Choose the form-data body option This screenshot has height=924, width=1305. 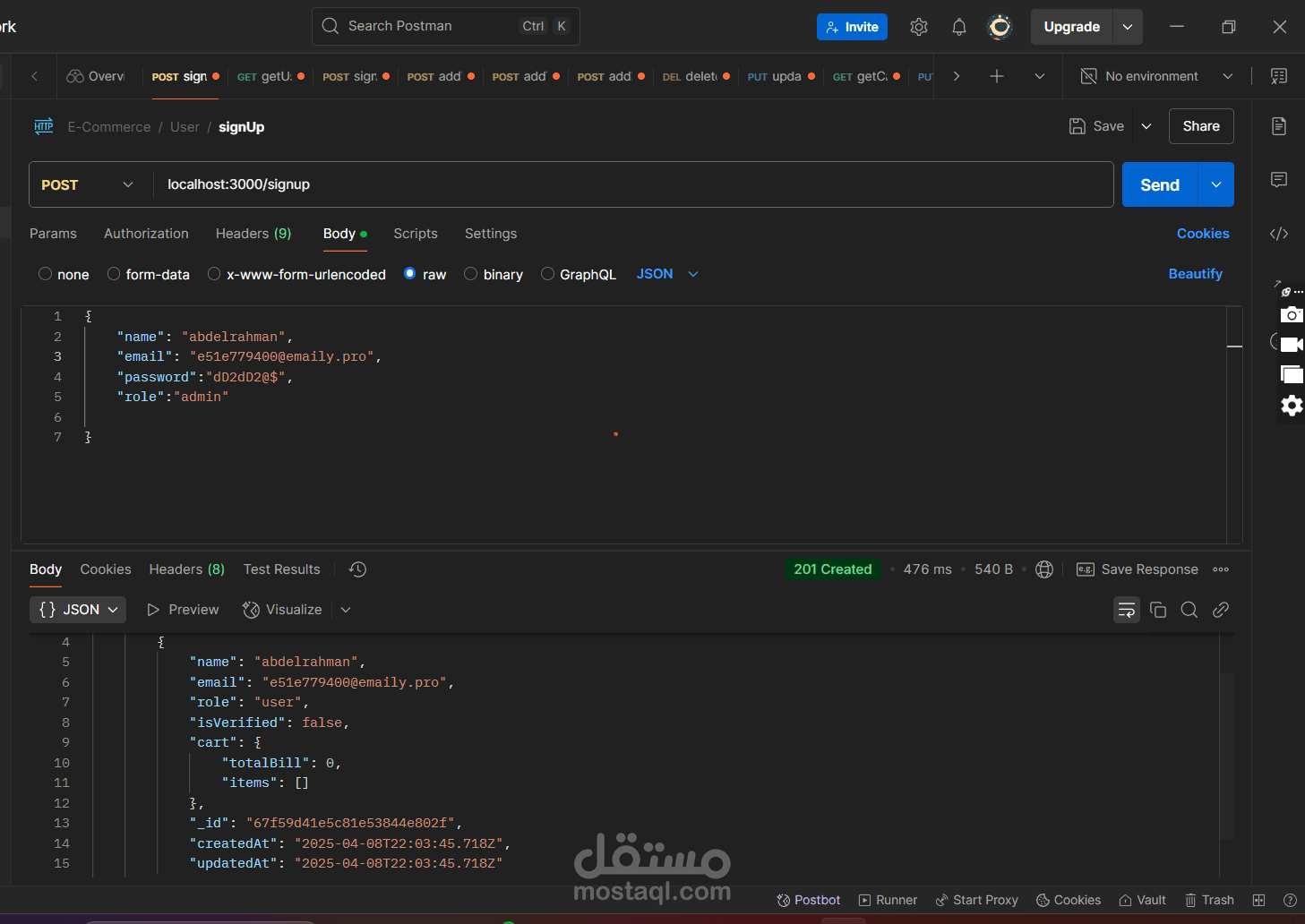(115, 274)
